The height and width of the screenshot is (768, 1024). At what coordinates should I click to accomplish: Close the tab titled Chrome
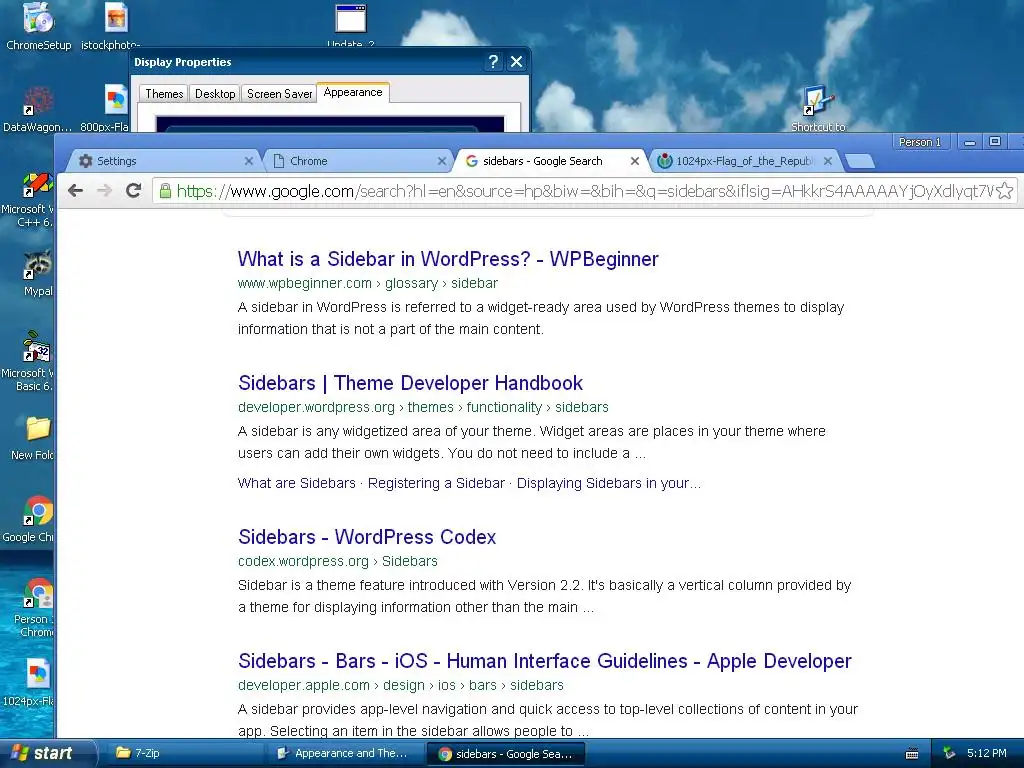(x=442, y=161)
